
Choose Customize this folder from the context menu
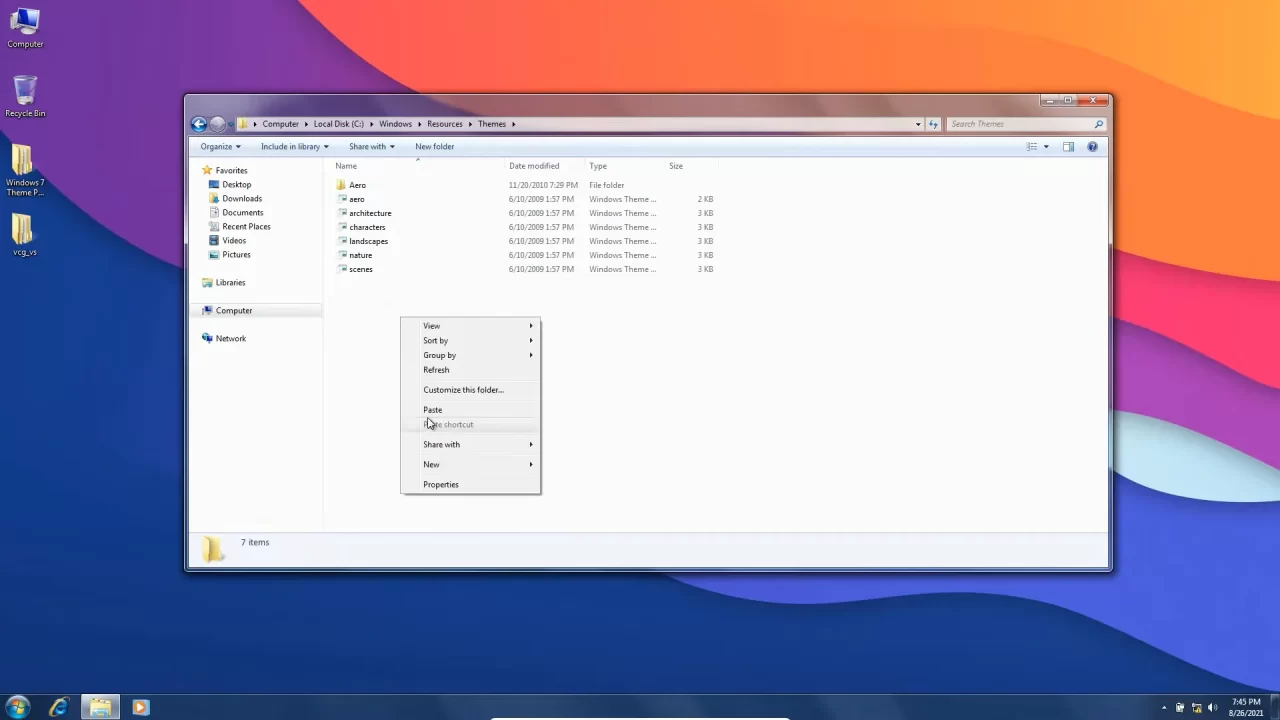(x=470, y=390)
